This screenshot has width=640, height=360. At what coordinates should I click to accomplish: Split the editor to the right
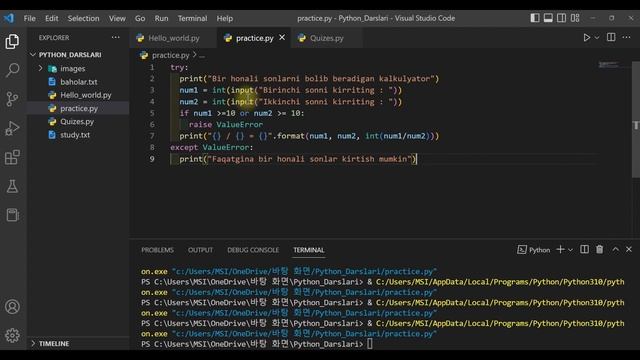click(x=611, y=38)
